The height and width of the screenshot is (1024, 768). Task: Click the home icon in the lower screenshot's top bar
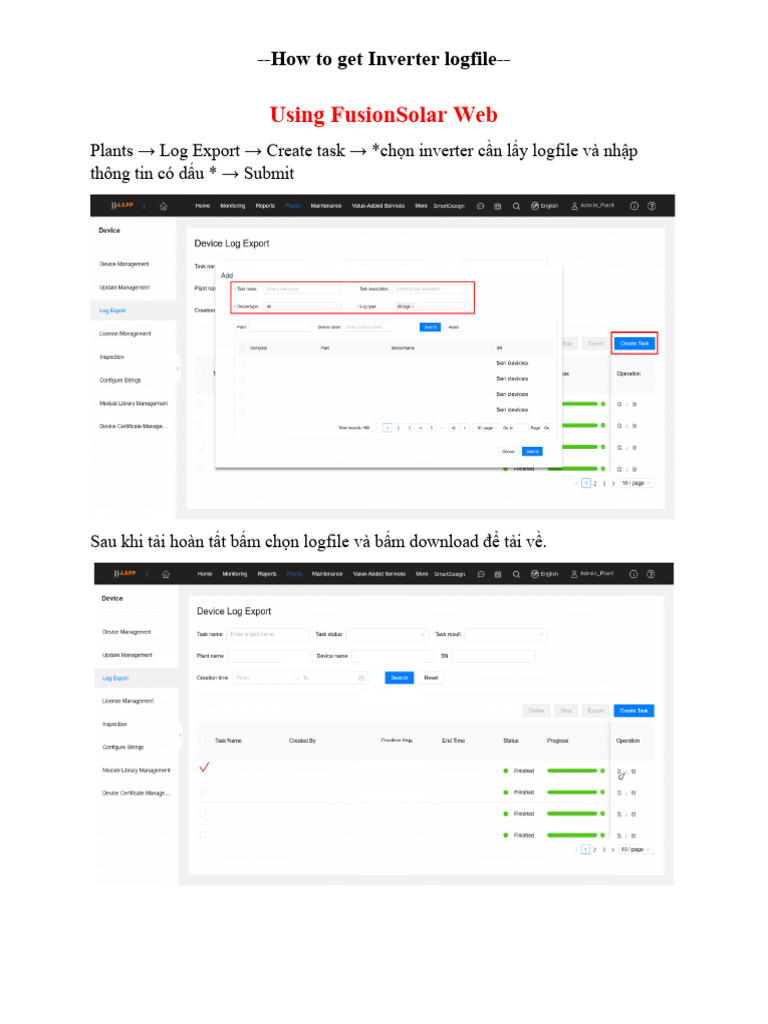tap(166, 574)
